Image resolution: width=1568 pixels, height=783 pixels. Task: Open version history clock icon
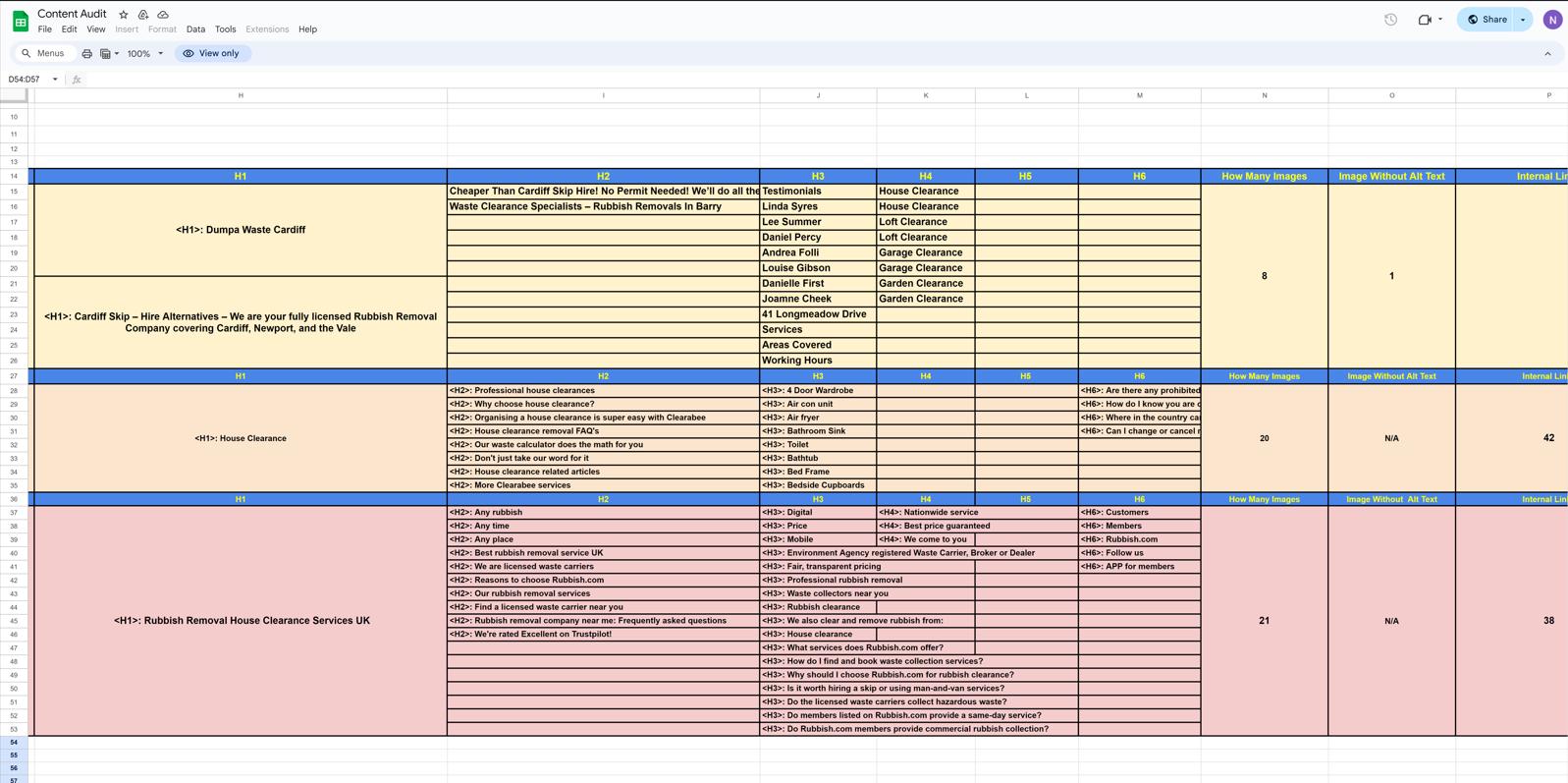click(x=1390, y=20)
